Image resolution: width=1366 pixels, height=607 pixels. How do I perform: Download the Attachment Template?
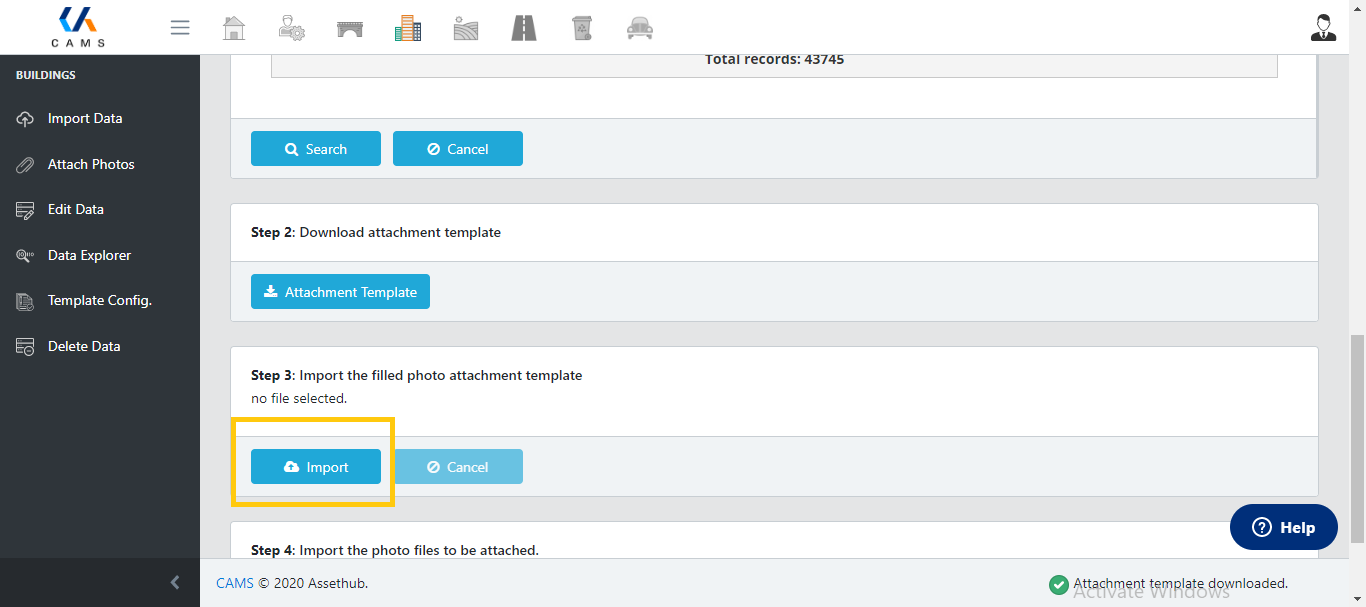pyautogui.click(x=340, y=292)
